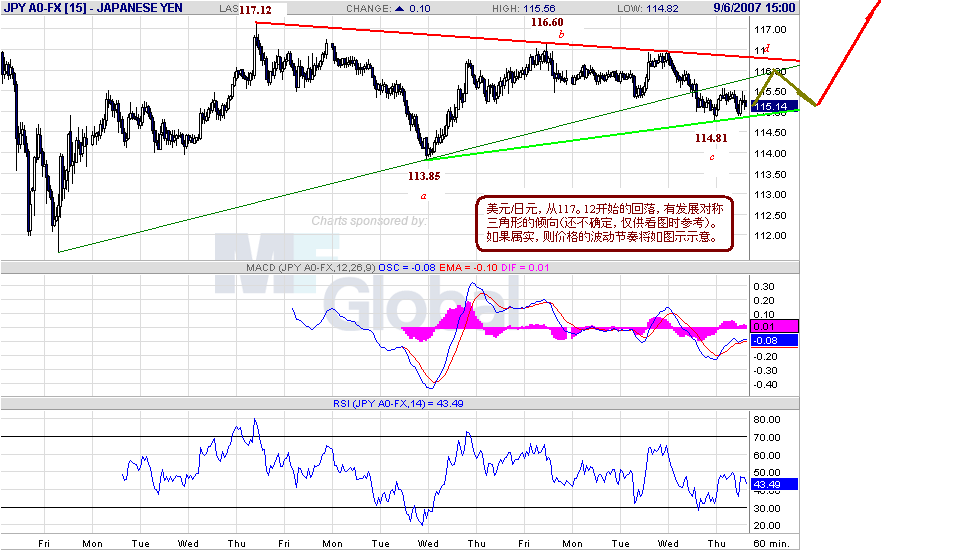Click the 112.50 price axis label

click(770, 215)
